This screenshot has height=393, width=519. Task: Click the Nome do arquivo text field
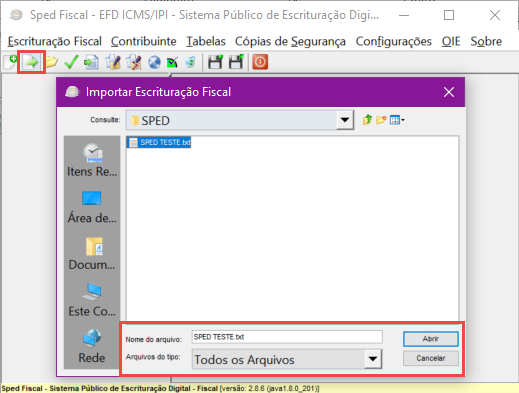point(287,337)
